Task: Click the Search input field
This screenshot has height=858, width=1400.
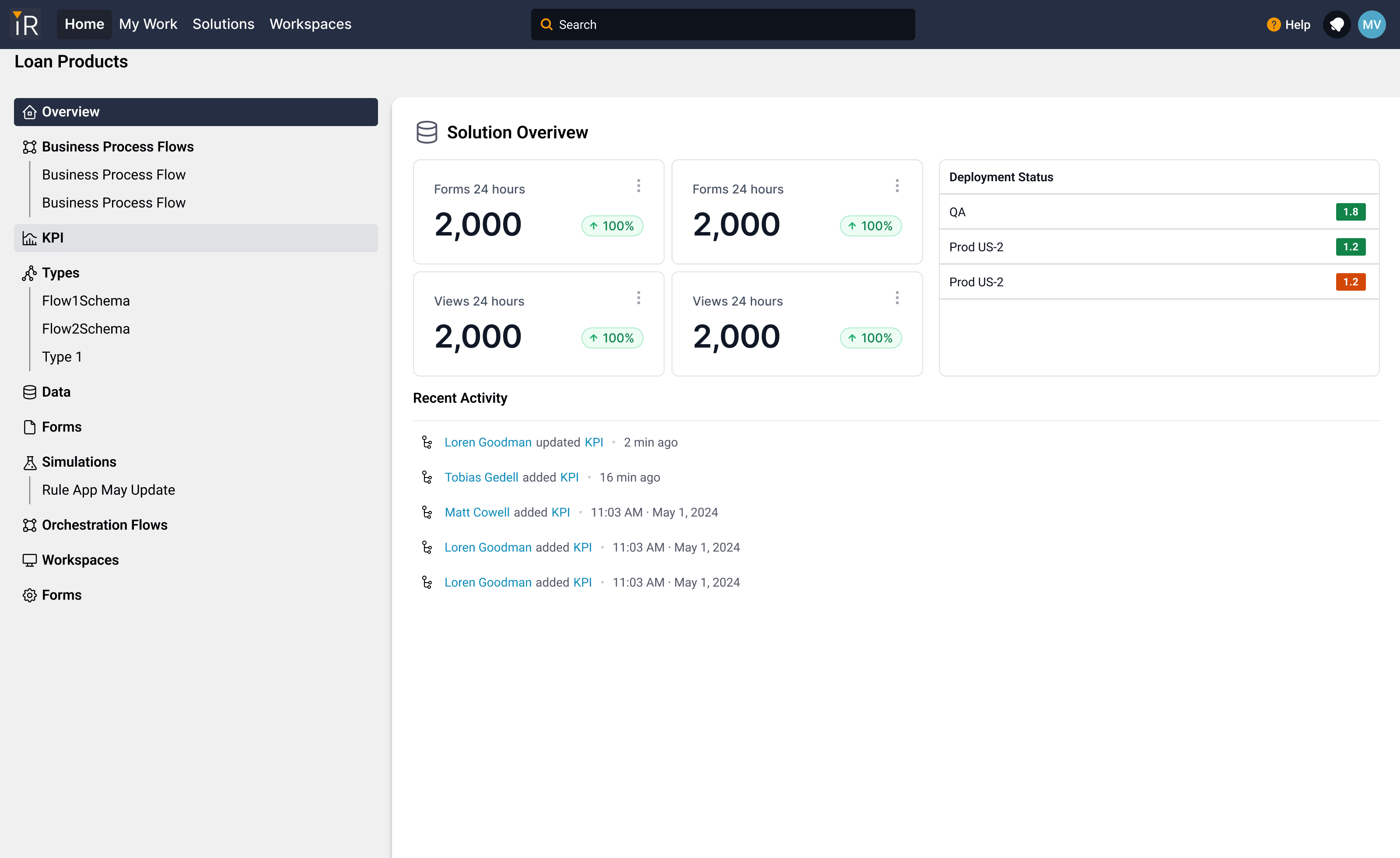Action: click(723, 25)
